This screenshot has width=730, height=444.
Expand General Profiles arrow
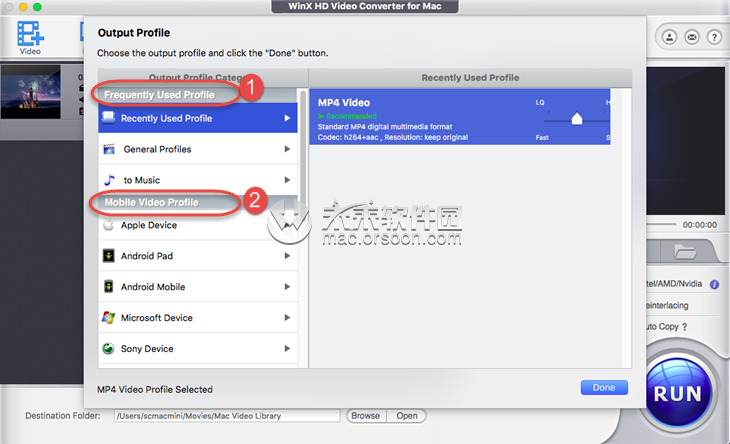point(287,149)
